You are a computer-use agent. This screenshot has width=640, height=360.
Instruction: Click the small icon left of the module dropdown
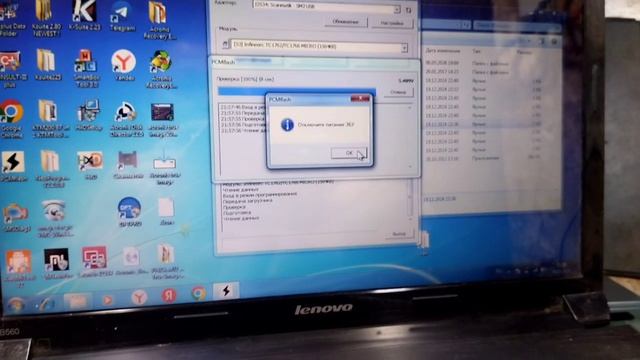click(225, 44)
